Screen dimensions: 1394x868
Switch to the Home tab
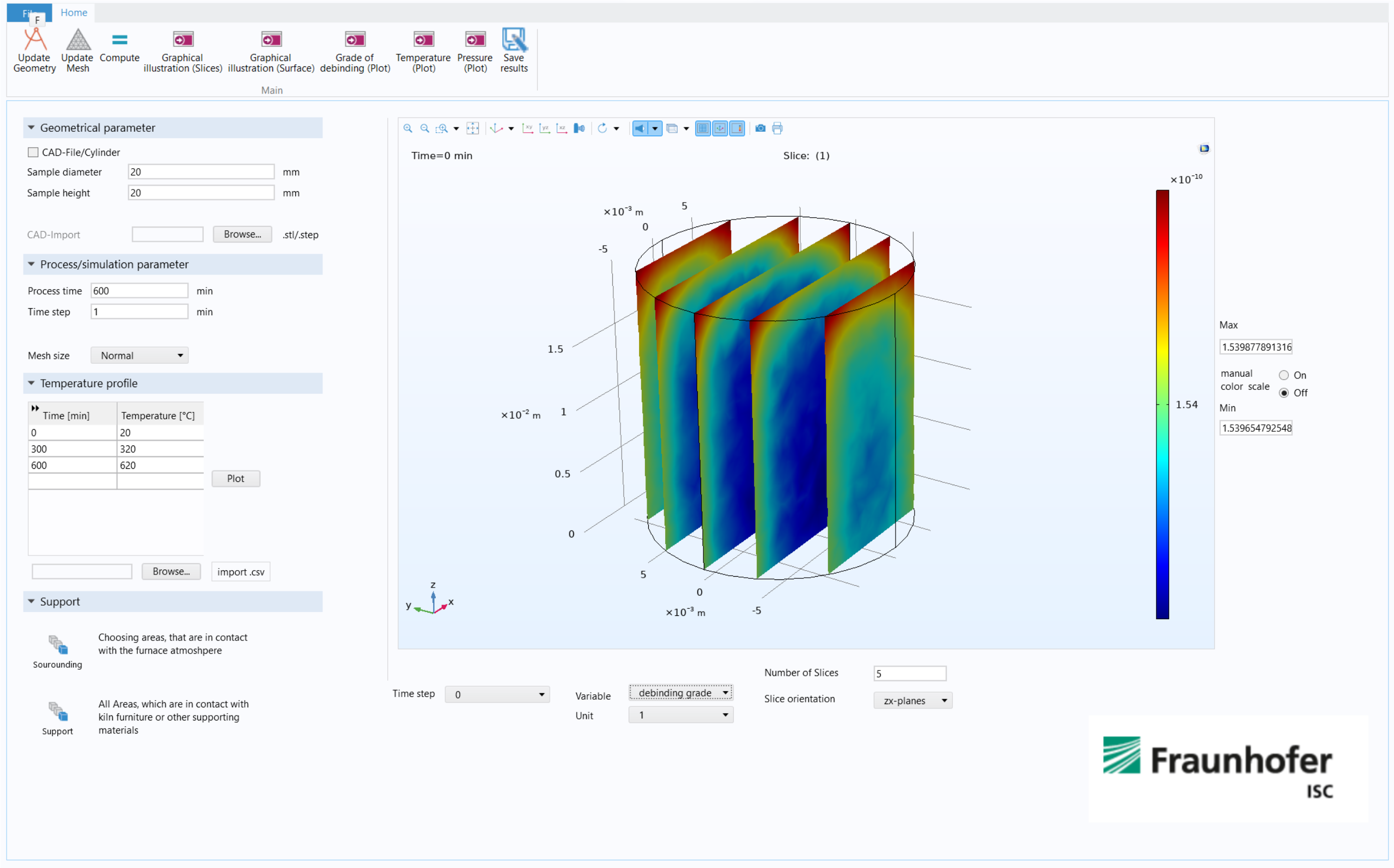(74, 13)
